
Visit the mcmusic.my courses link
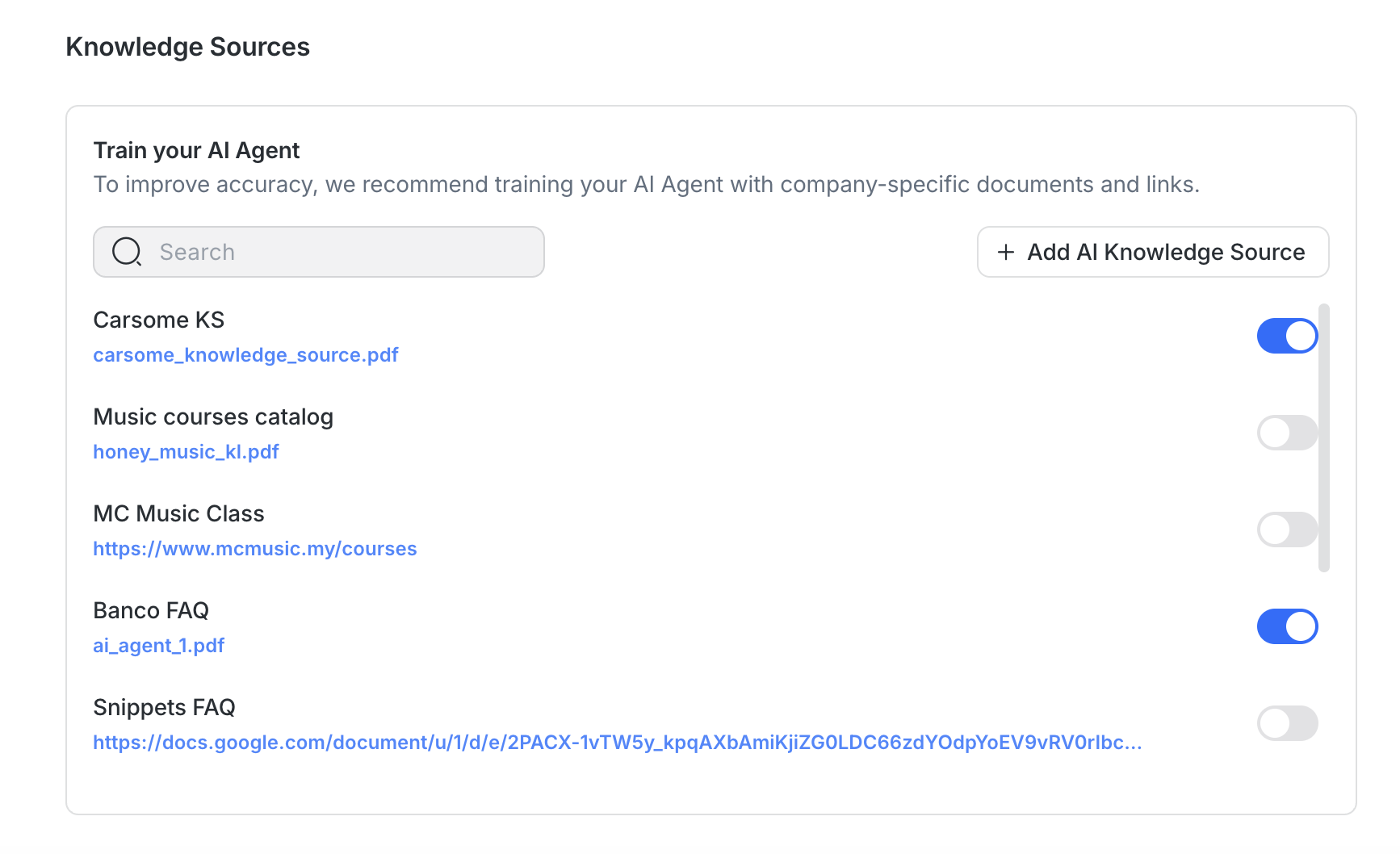254,549
